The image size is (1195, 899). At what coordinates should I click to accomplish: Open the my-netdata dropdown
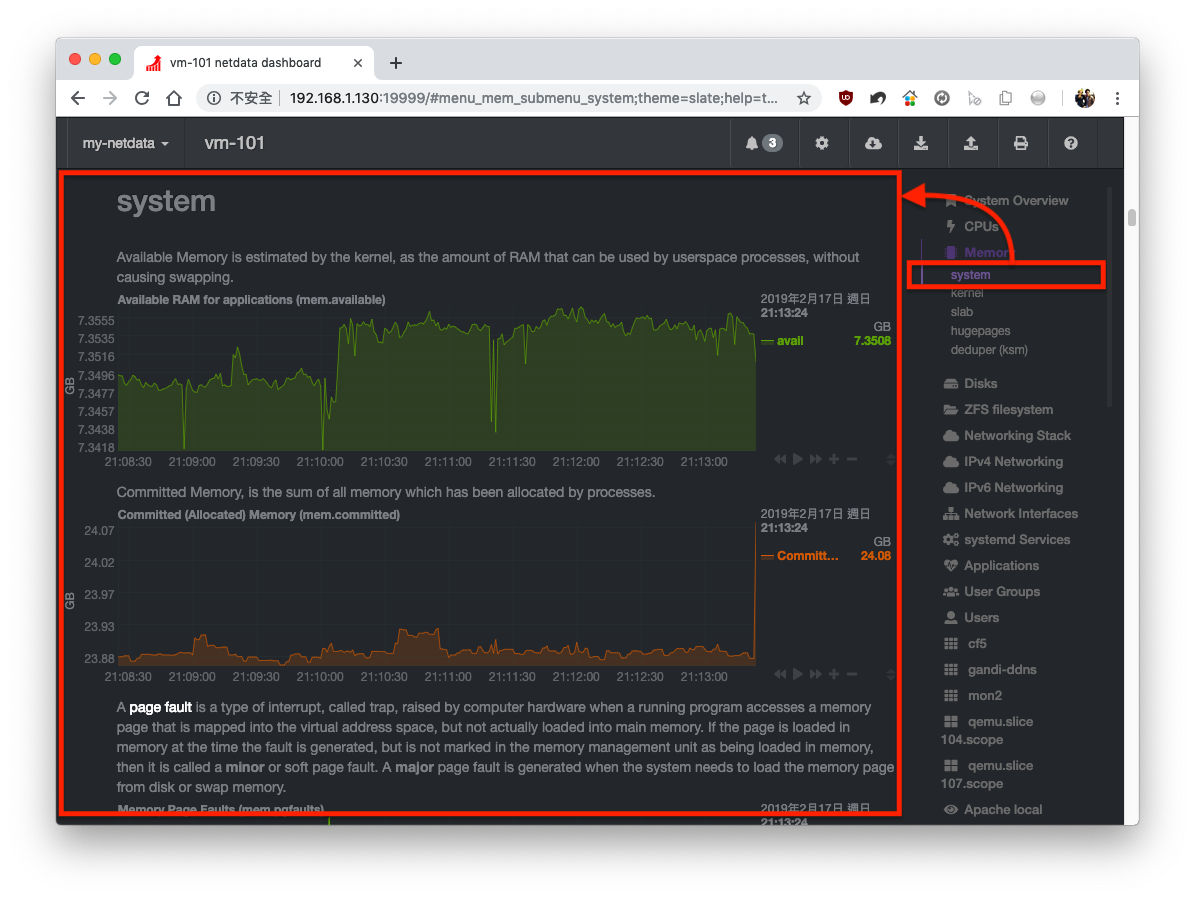[x=124, y=143]
